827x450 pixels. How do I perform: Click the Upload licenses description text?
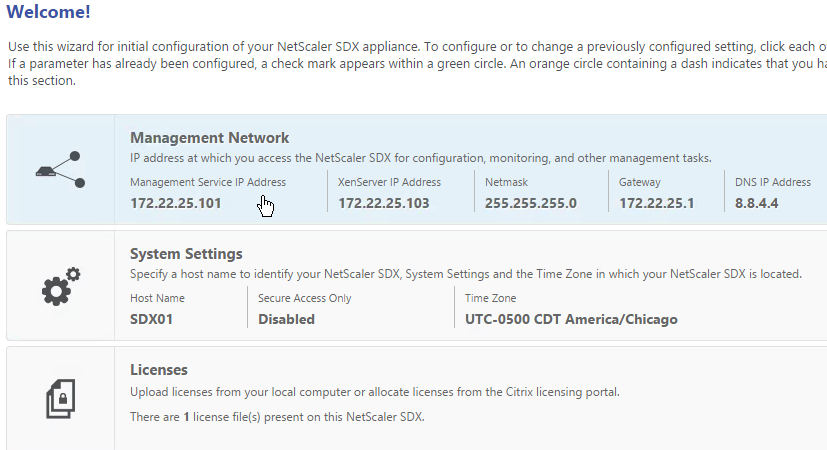pyautogui.click(x=375, y=392)
